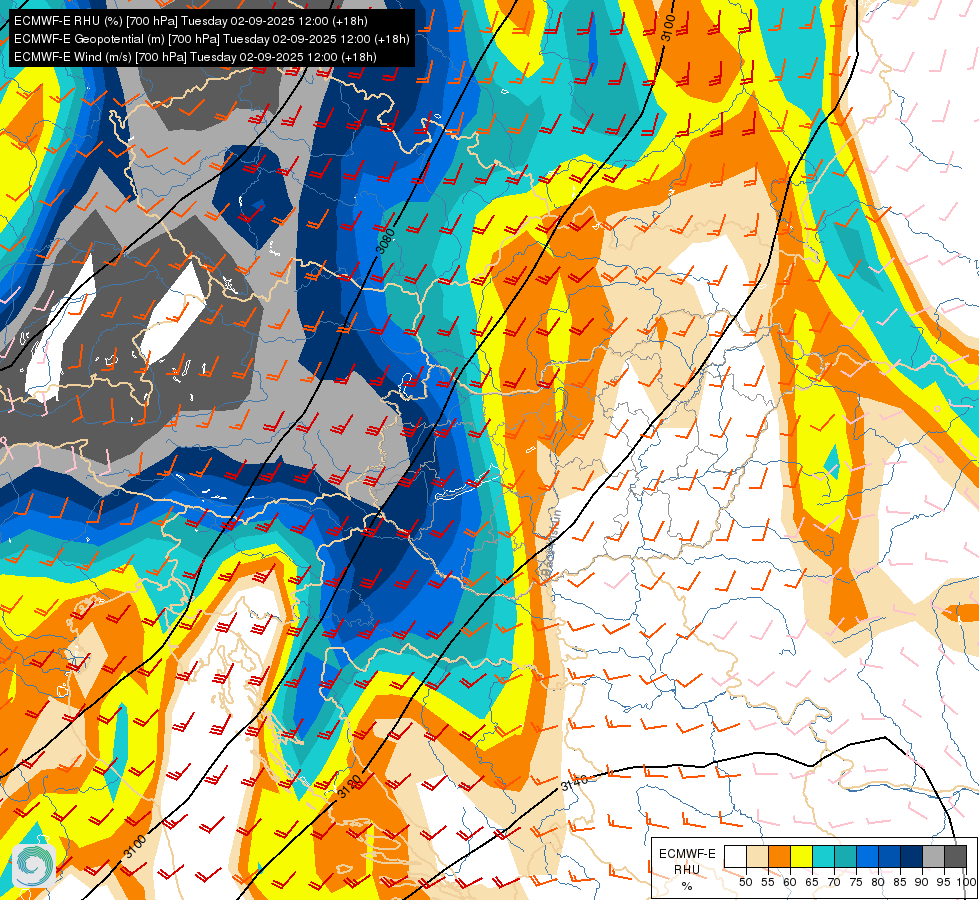Select the cyan 65–70 legend swatch
The height and width of the screenshot is (900, 979).
tap(824, 856)
